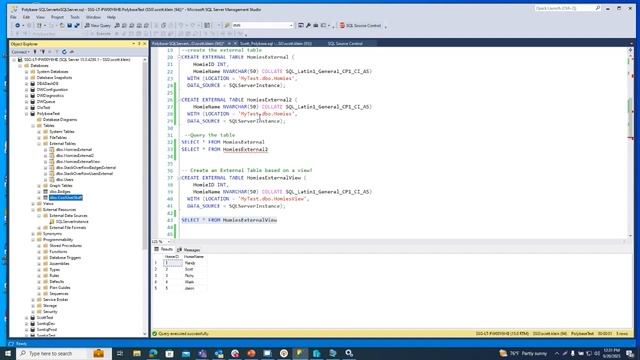Click the Refresh icon in Object Explorer toolbar

(64, 52)
